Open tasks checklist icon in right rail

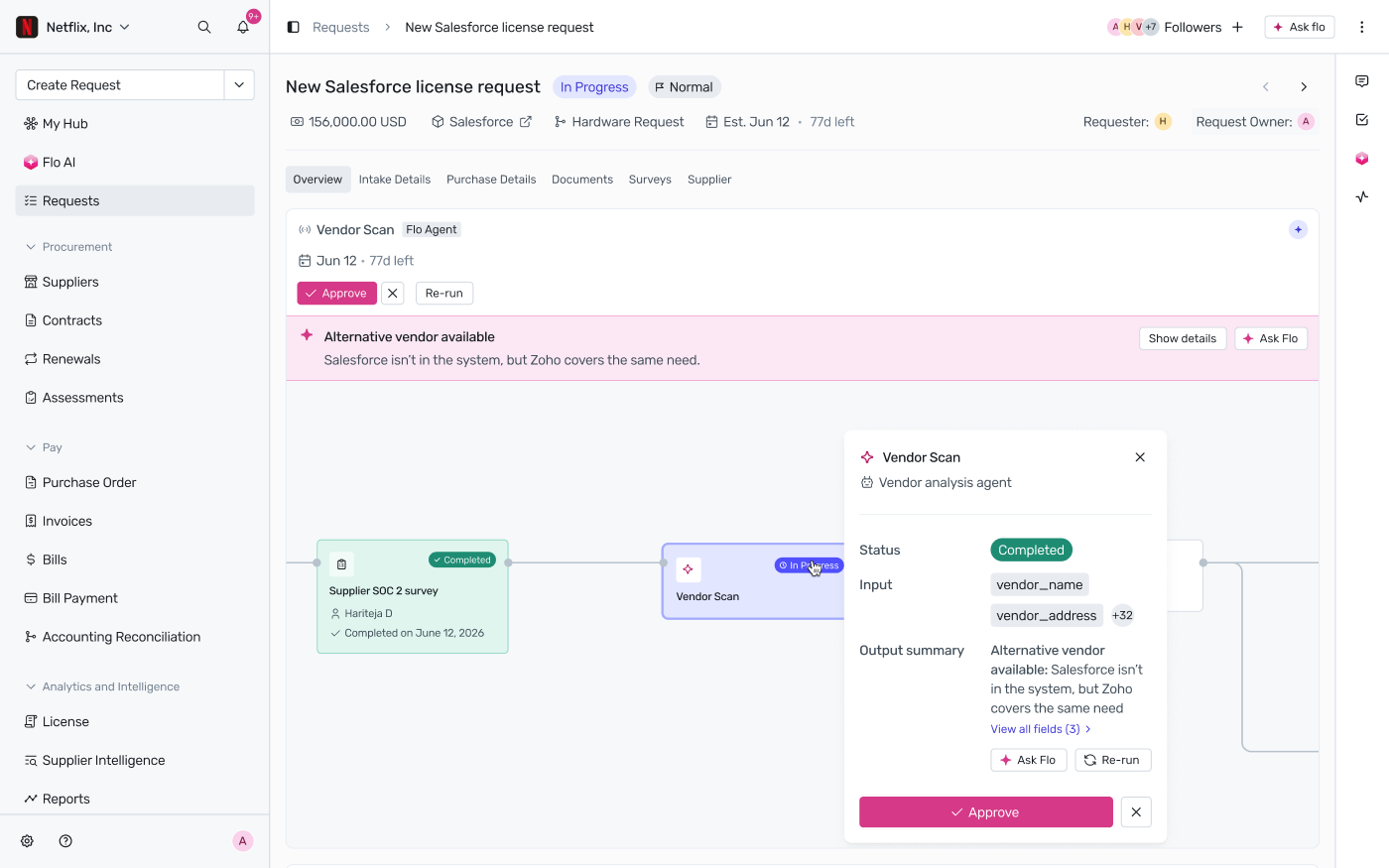pos(1362,120)
